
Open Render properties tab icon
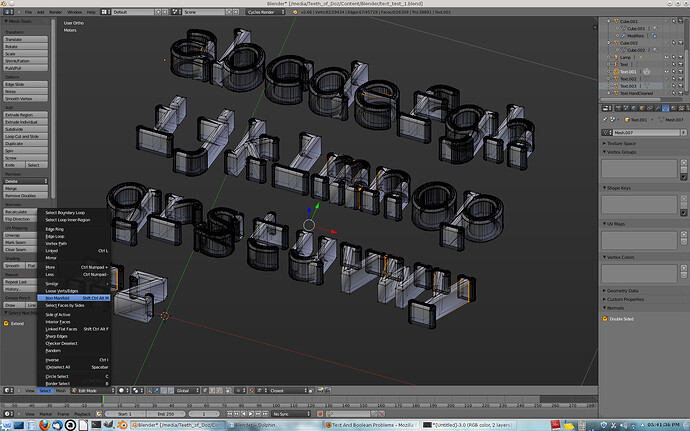(x=618, y=108)
